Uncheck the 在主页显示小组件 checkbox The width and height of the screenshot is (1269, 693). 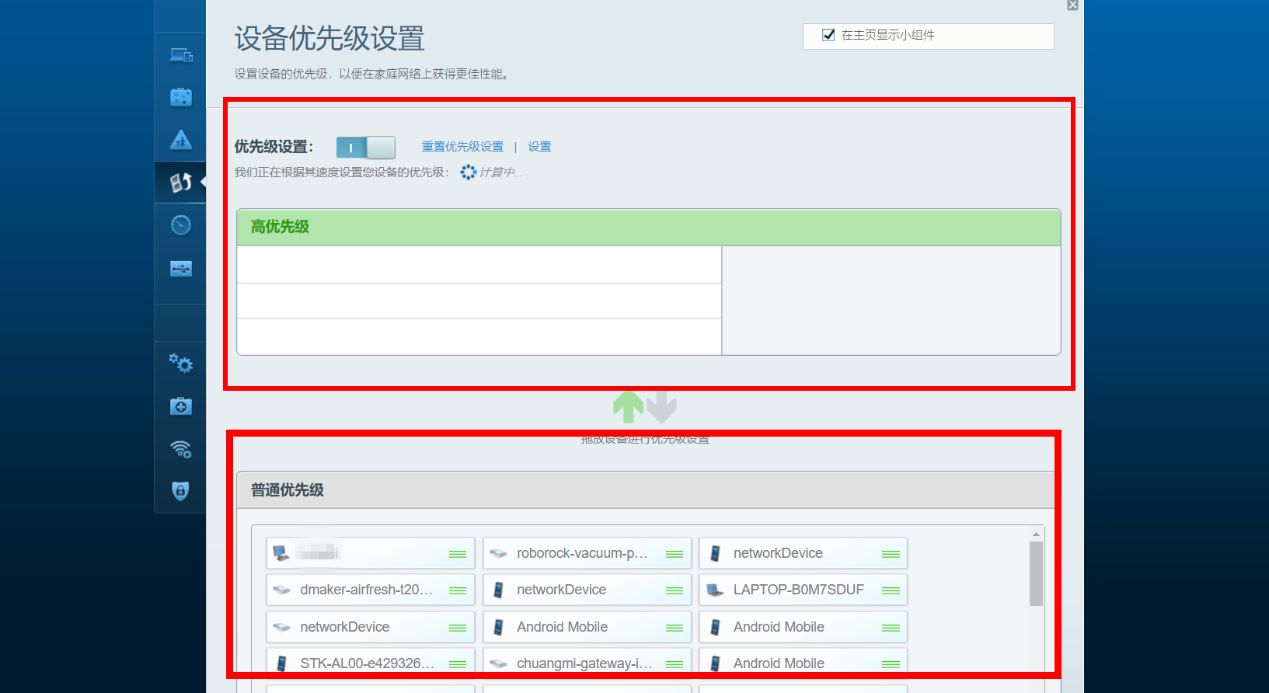click(828, 35)
